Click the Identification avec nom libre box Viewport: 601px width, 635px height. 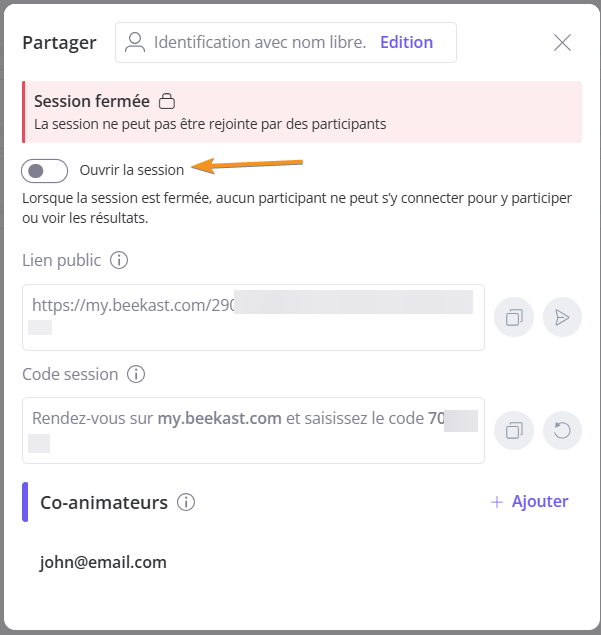(x=286, y=43)
